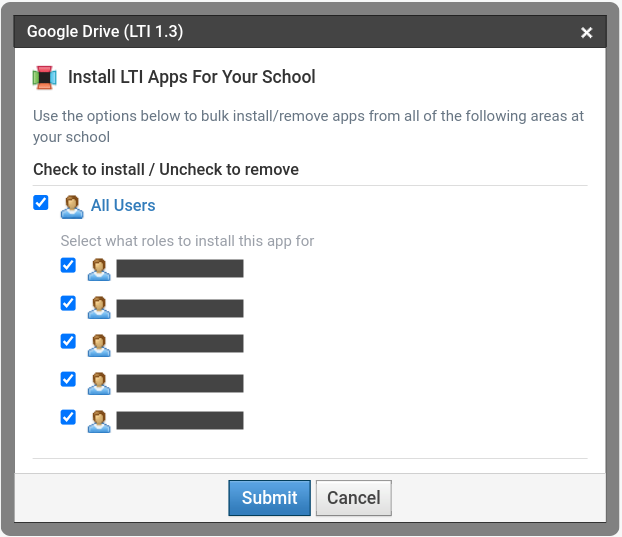Submit the LTI app install settings

[269, 498]
